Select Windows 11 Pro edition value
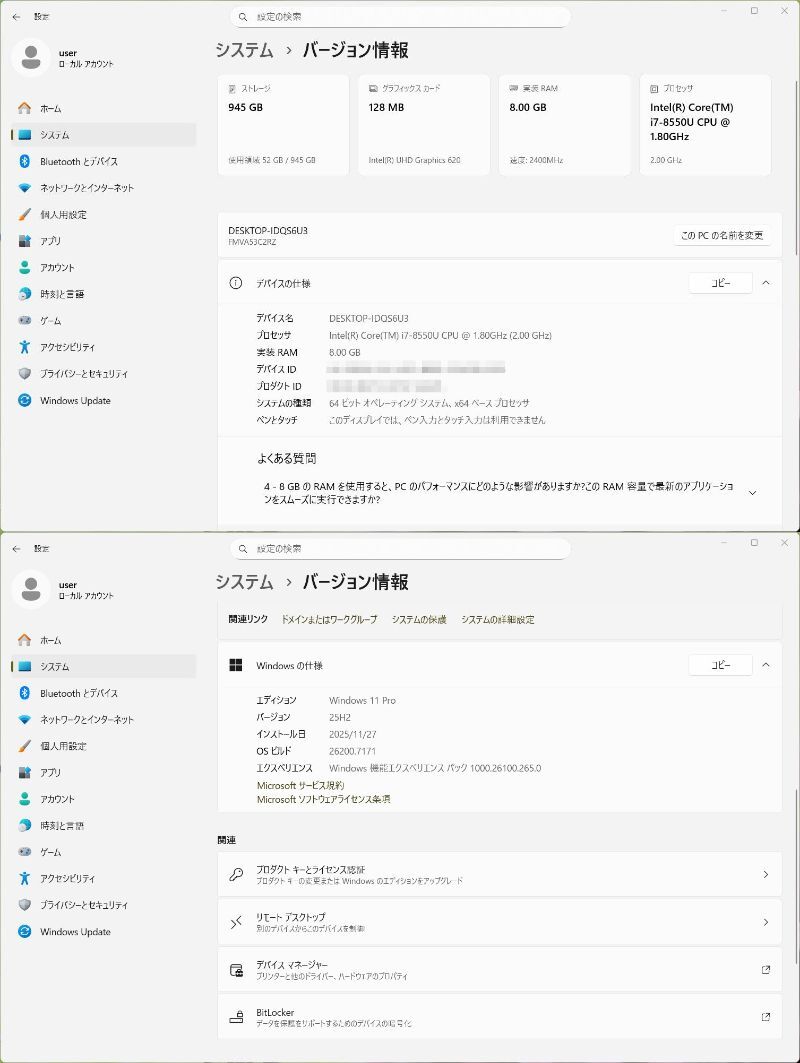800x1063 pixels. [x=362, y=700]
